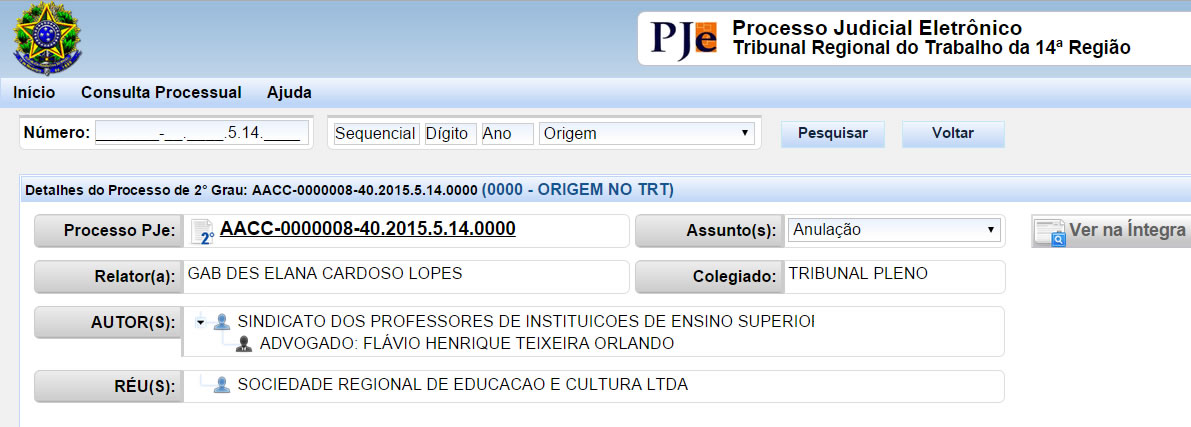Screen dimensions: 1191x427
Task: Open the Ajuda menu
Action: 289,92
